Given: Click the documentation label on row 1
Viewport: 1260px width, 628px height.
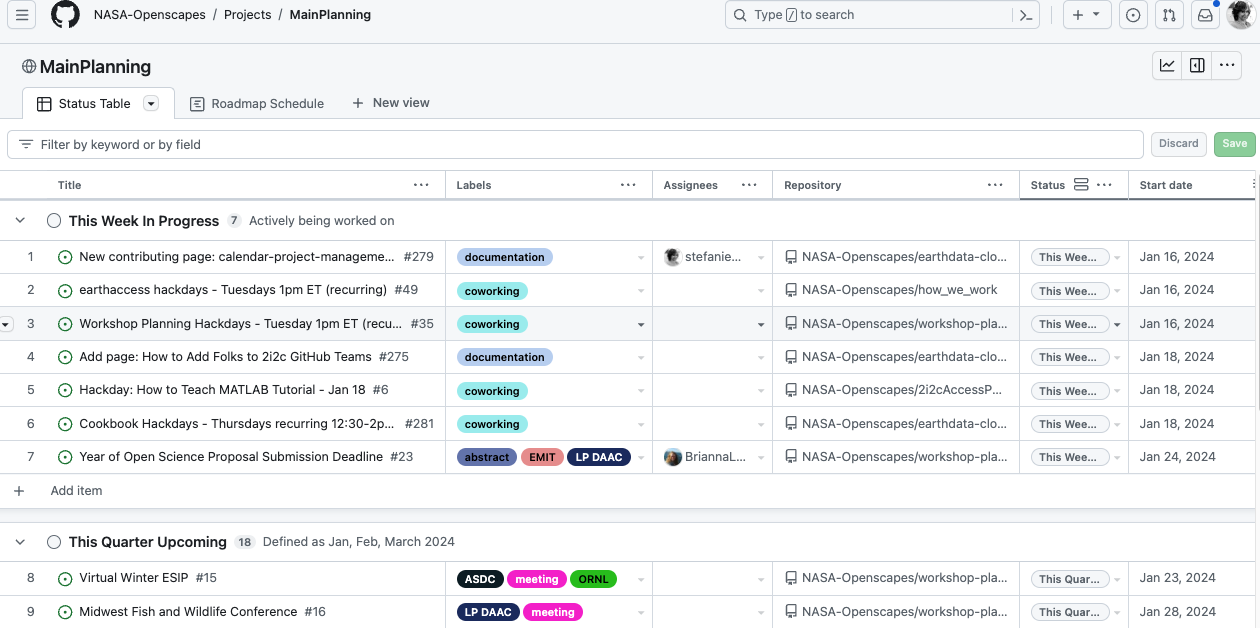Looking at the screenshot, I should (504, 257).
